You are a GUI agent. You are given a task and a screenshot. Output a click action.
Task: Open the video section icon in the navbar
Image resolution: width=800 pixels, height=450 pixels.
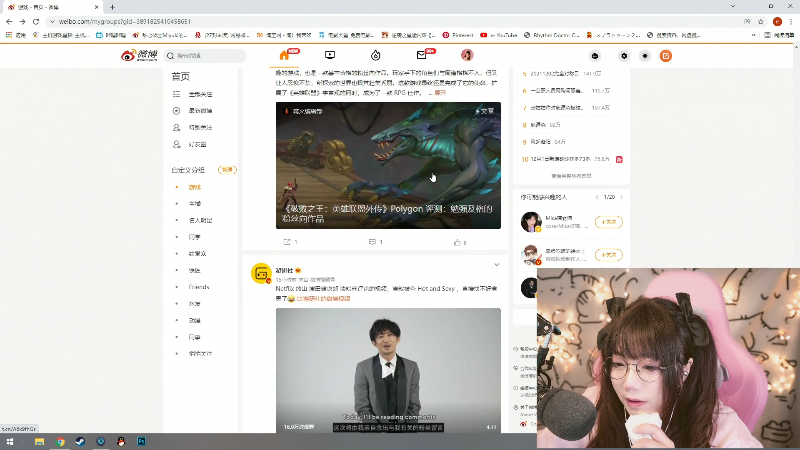click(x=330, y=55)
